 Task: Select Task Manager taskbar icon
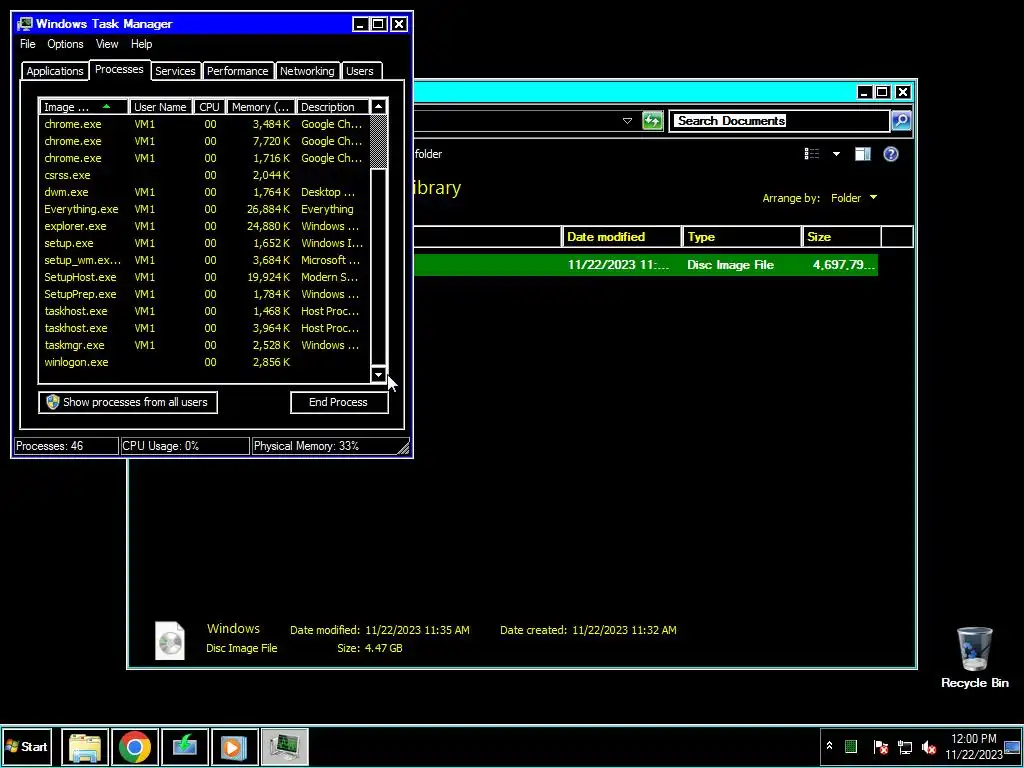285,746
